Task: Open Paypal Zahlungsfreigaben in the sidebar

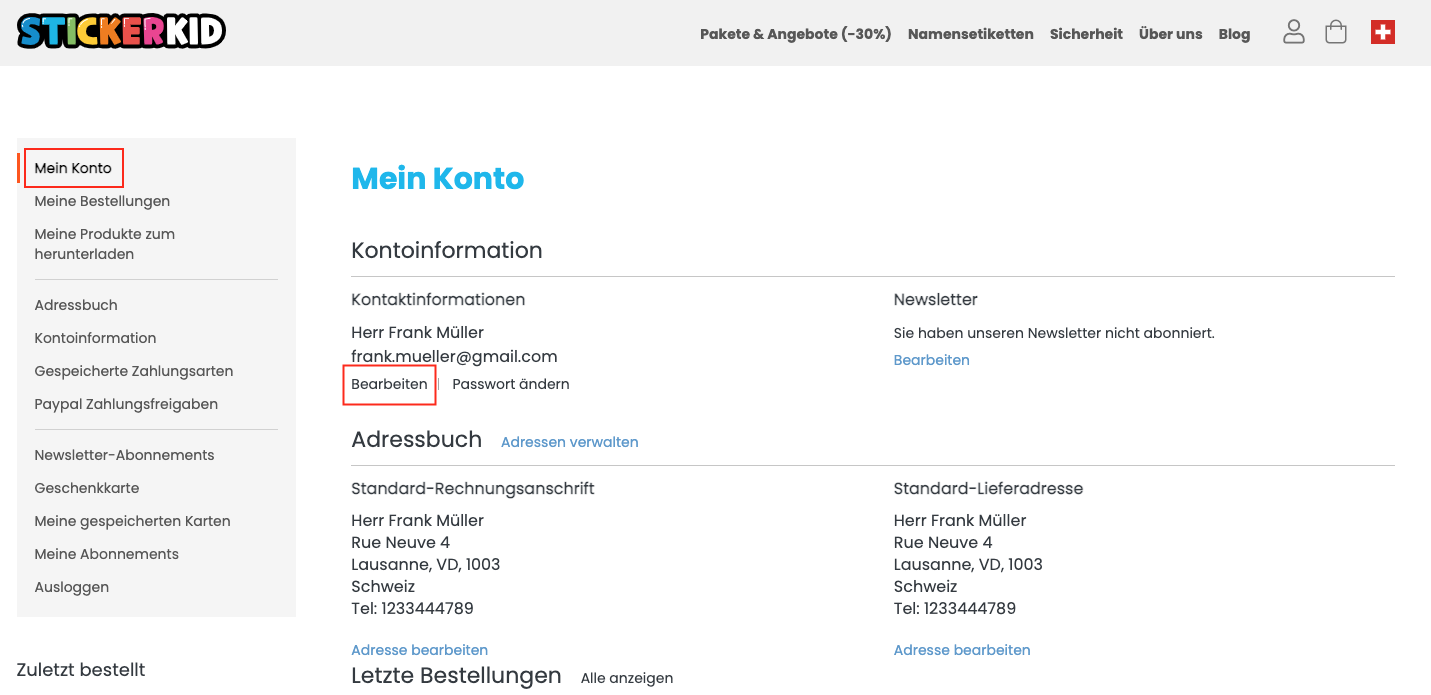Action: click(x=126, y=404)
